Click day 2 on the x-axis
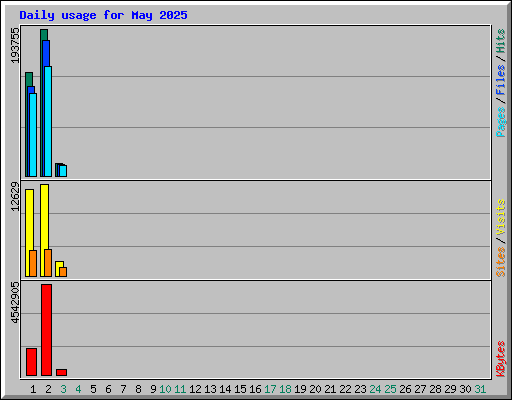 pyautogui.click(x=48, y=389)
